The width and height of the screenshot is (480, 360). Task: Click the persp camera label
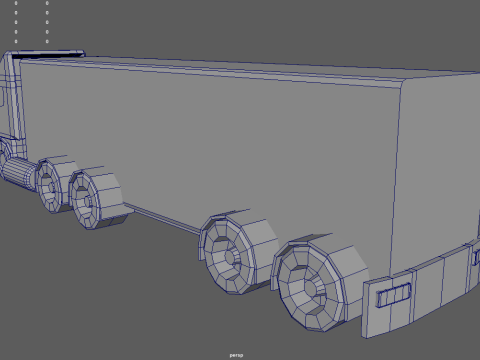tap(236, 355)
